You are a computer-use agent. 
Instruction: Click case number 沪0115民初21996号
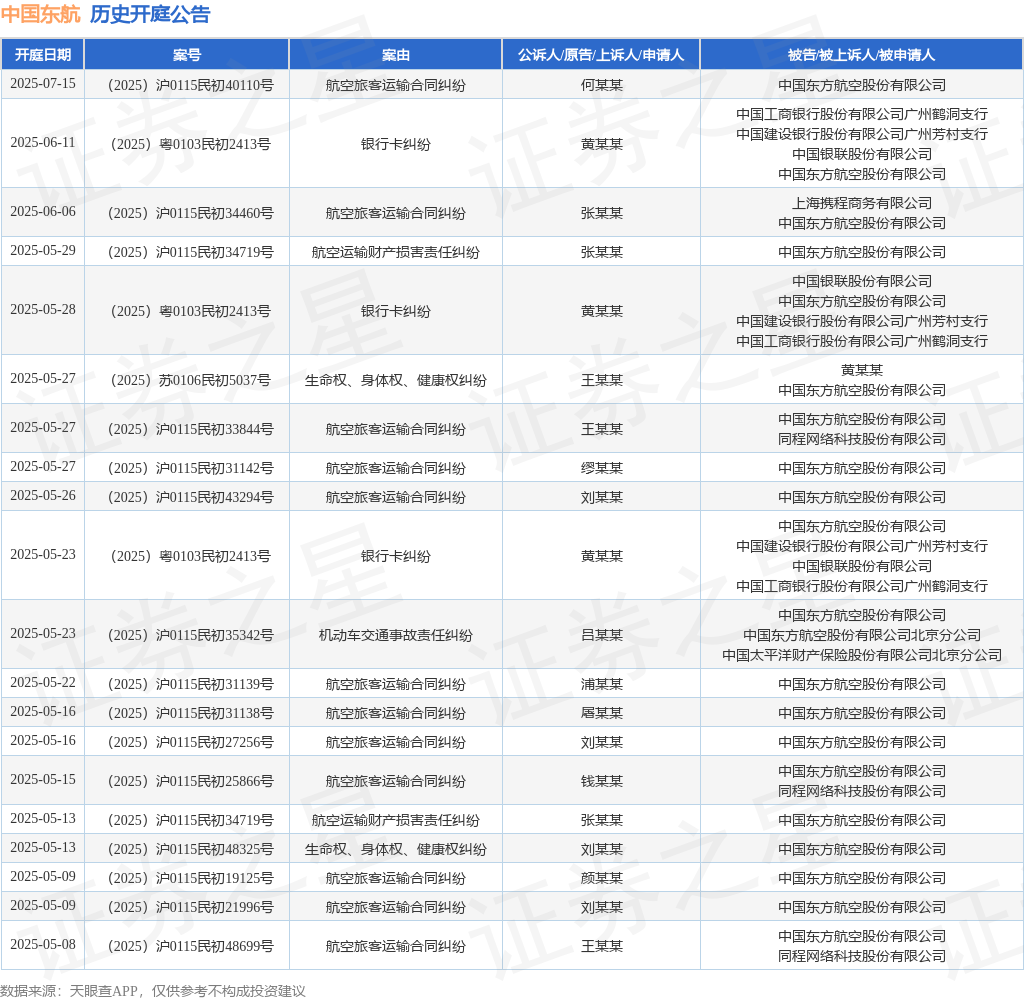click(191, 907)
